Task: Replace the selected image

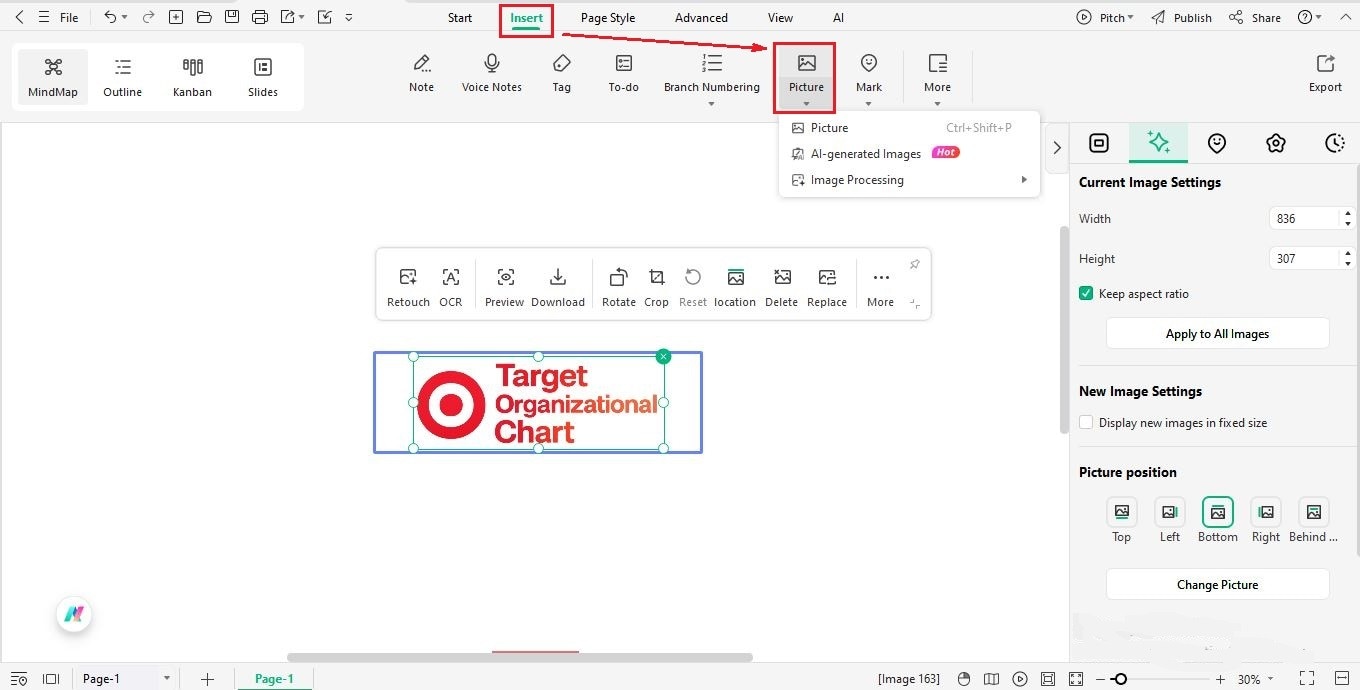Action: coord(827,287)
